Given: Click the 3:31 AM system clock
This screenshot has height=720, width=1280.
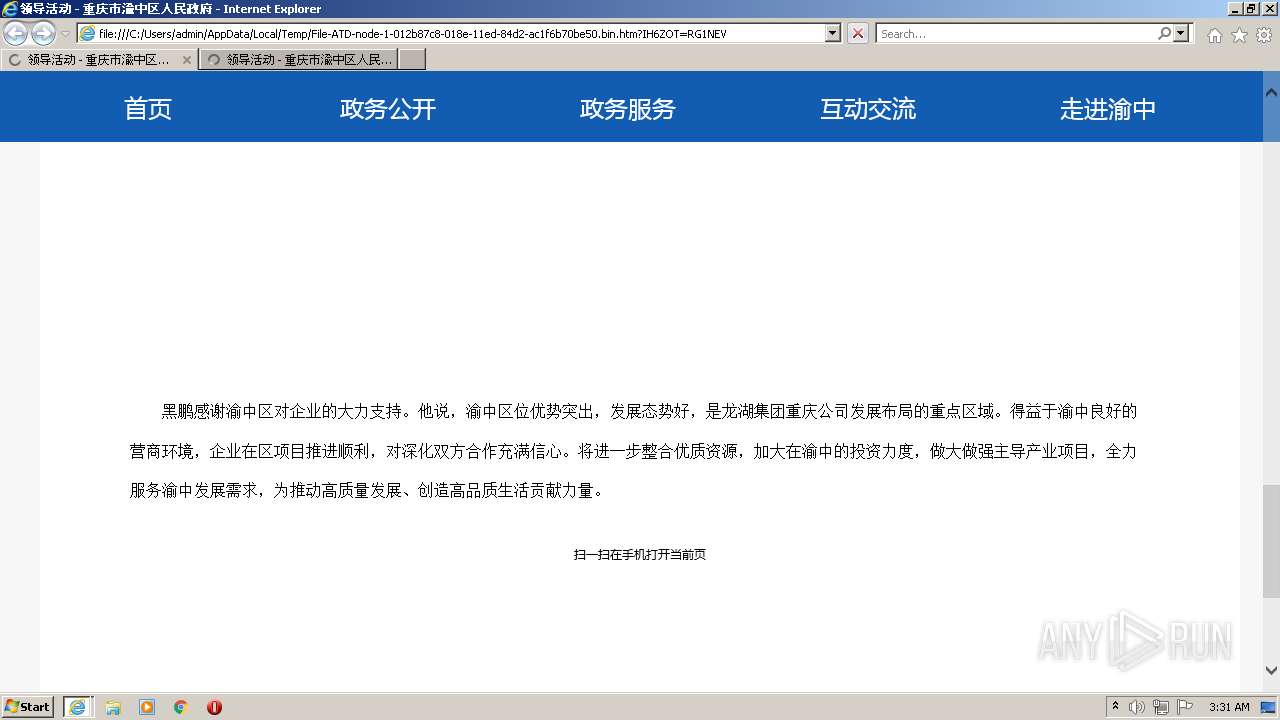Looking at the screenshot, I should pyautogui.click(x=1229, y=707).
